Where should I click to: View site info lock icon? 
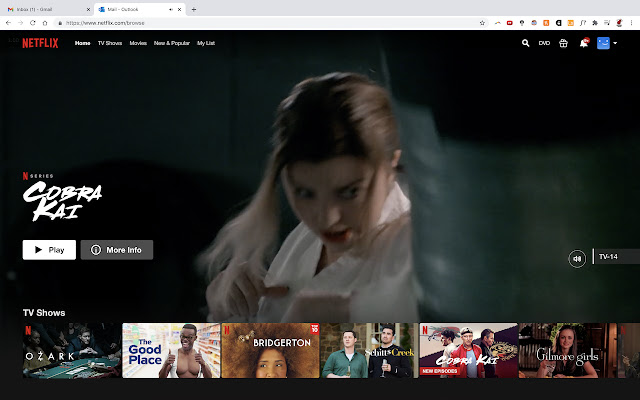point(60,23)
